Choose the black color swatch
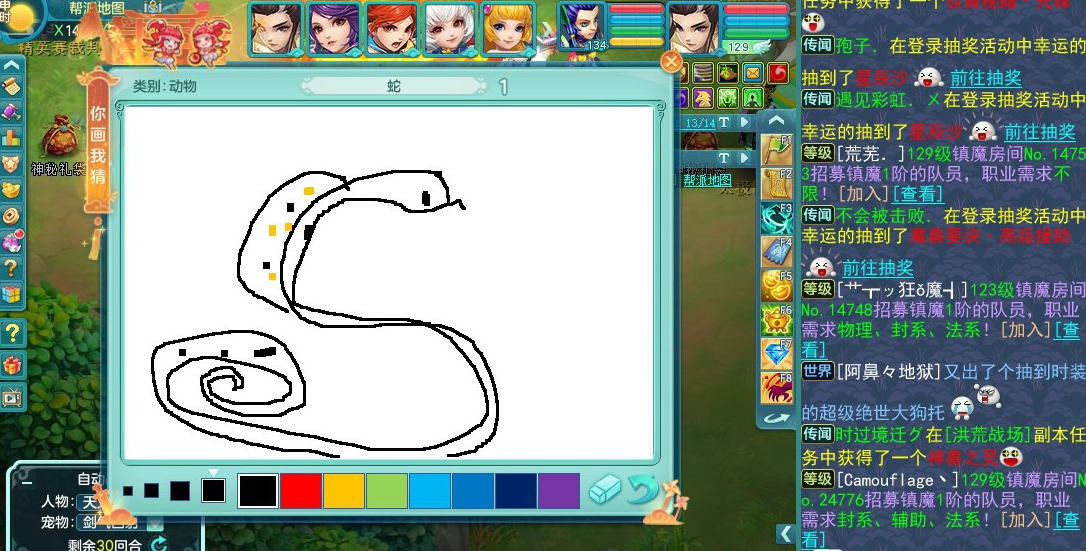 point(258,491)
